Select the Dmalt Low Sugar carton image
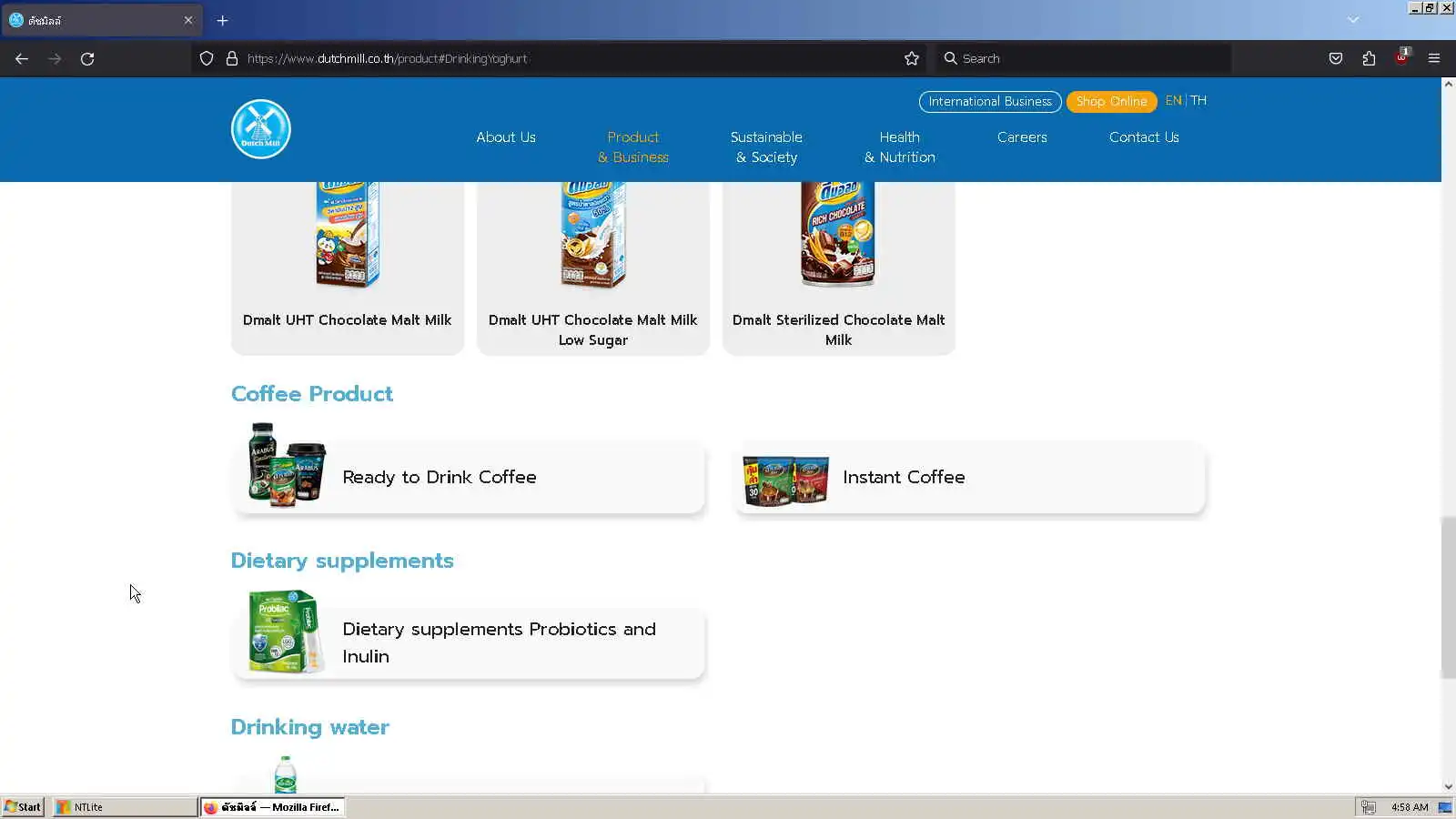The image size is (1456, 819). [x=593, y=234]
